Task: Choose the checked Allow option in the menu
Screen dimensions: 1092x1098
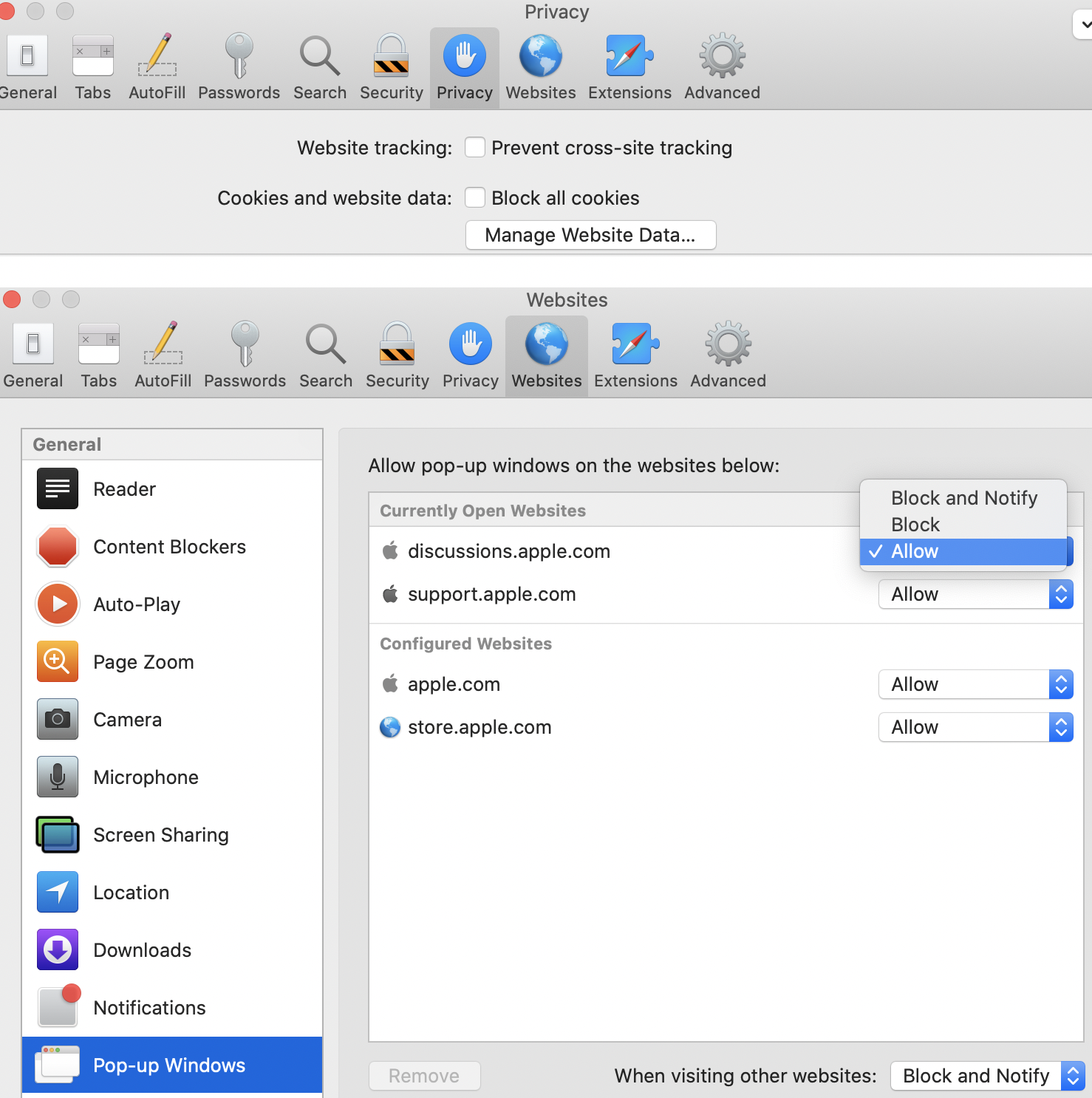Action: coord(963,551)
